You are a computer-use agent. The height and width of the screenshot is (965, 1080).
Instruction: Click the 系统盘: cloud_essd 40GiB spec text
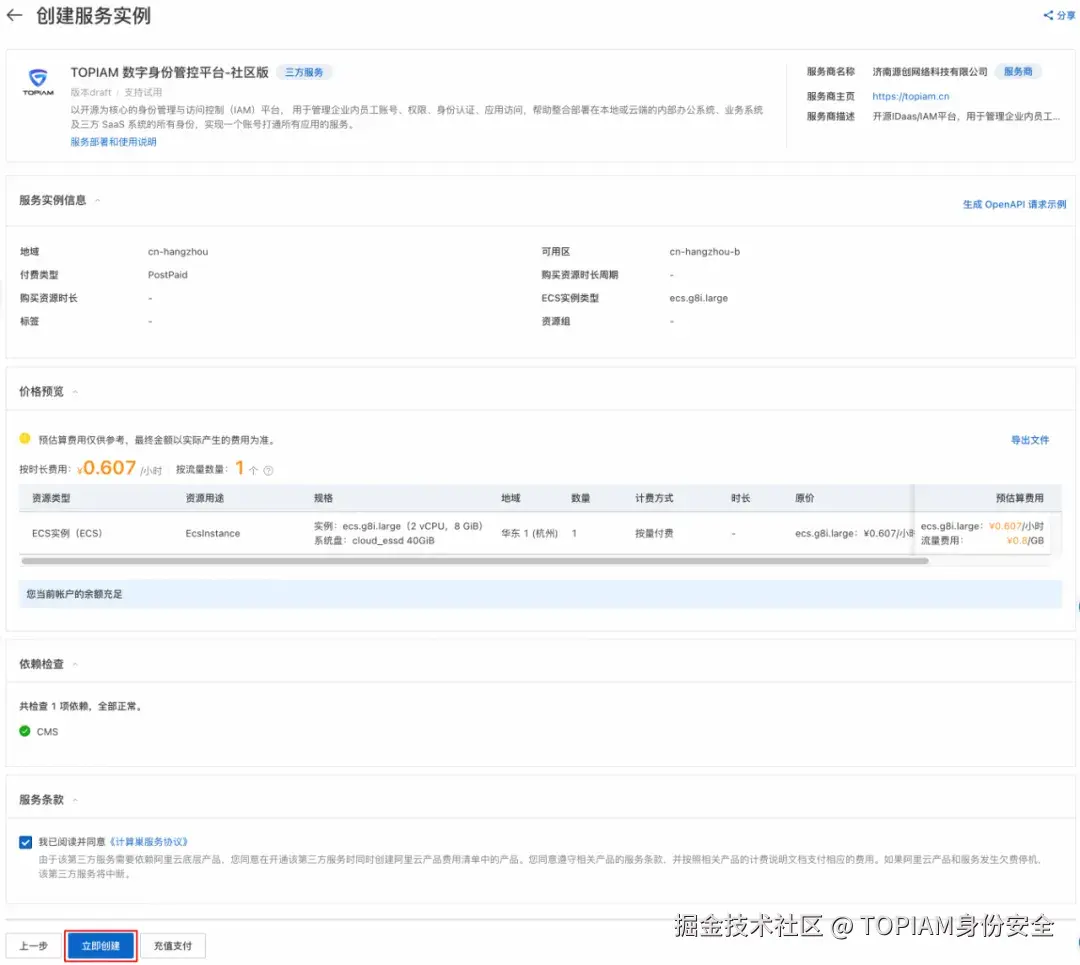tap(374, 541)
